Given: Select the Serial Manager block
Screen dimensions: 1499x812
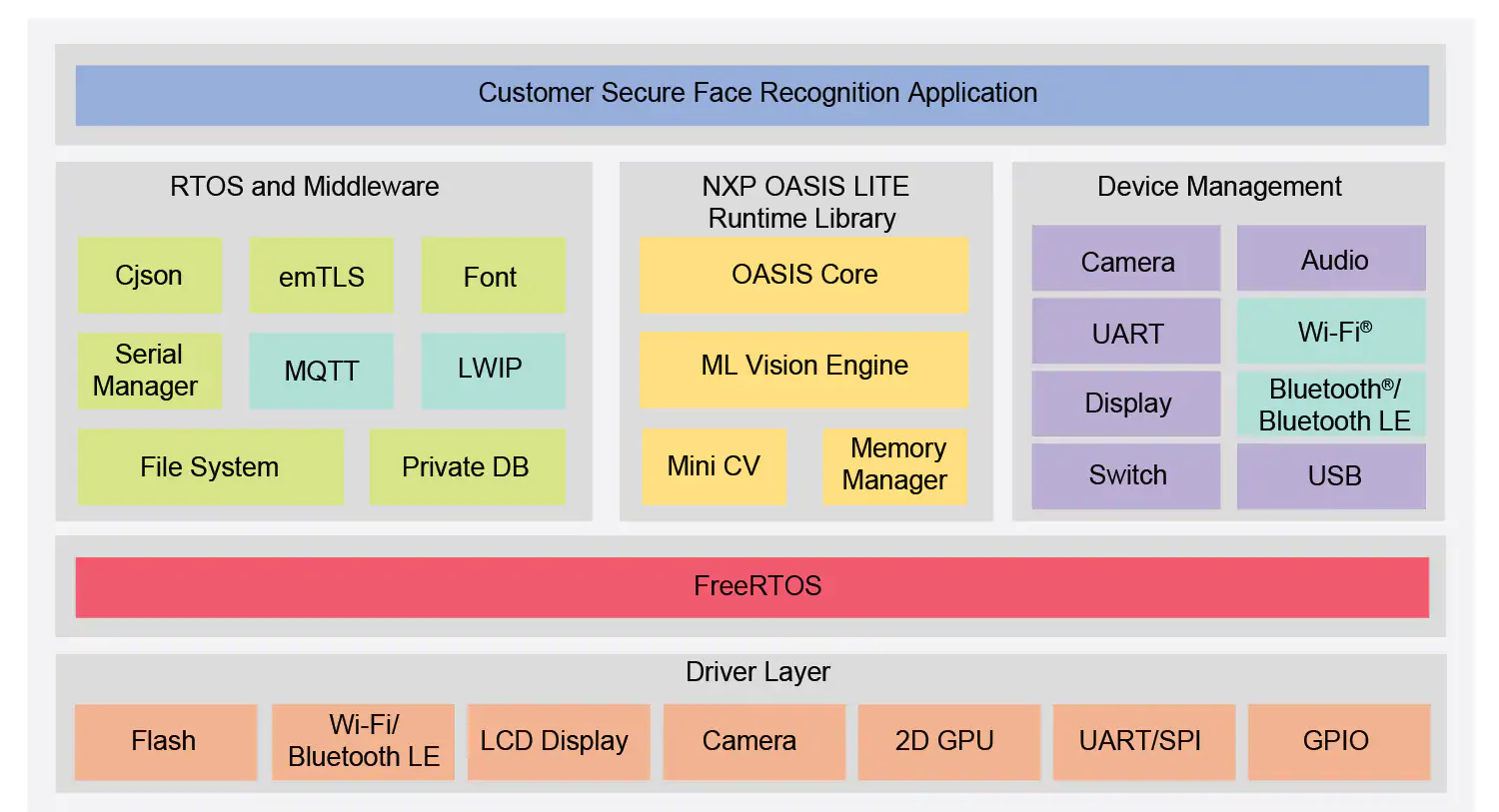Looking at the screenshot, I should tap(150, 371).
